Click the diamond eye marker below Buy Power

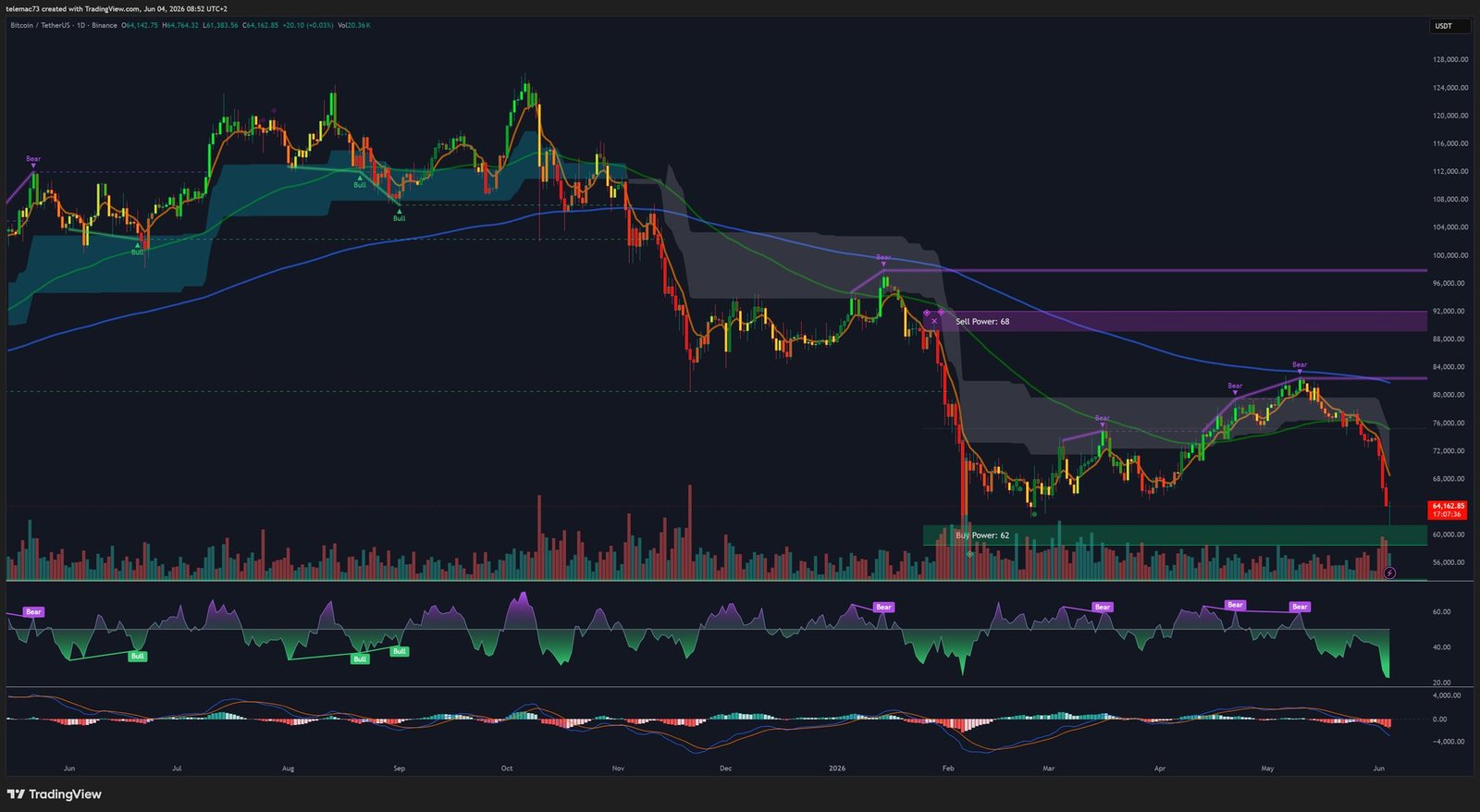(x=969, y=554)
